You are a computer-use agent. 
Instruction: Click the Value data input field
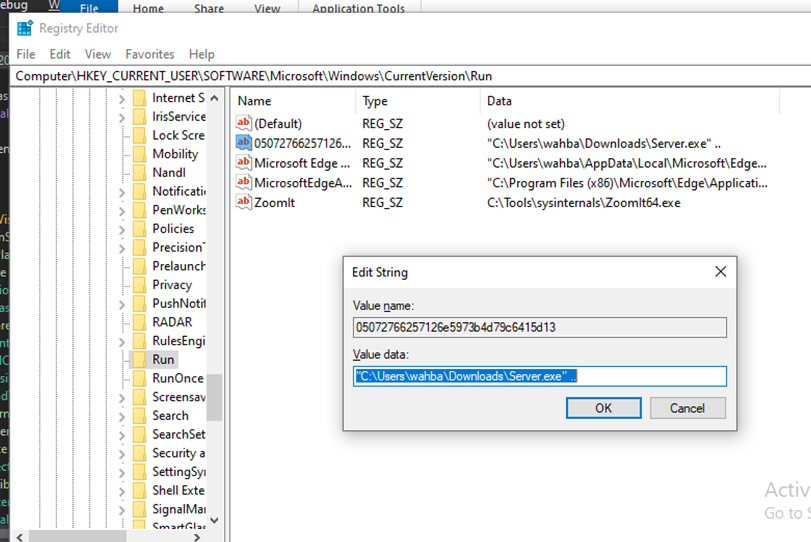[539, 376]
